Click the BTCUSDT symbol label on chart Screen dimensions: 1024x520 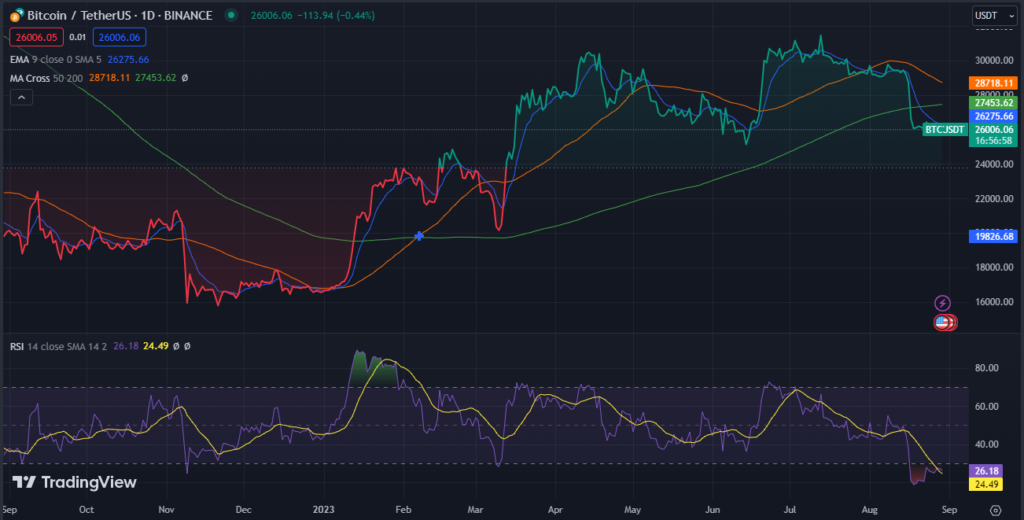945,129
